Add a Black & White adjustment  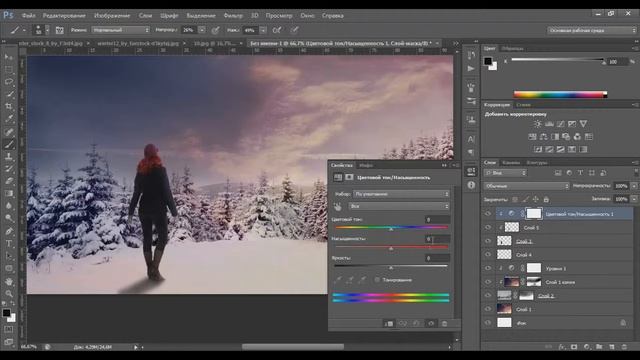pos(555,137)
